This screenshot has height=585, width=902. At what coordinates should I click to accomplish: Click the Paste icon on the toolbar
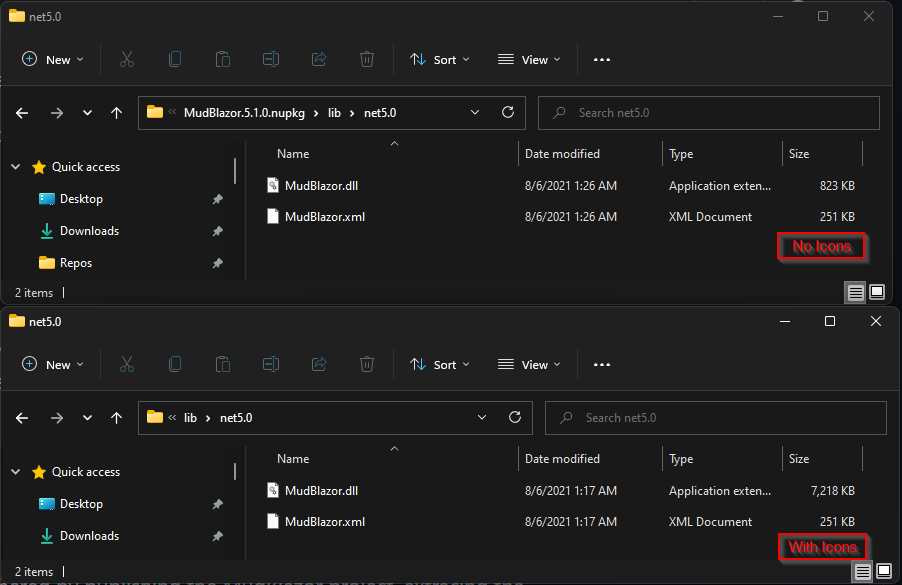coord(223,59)
